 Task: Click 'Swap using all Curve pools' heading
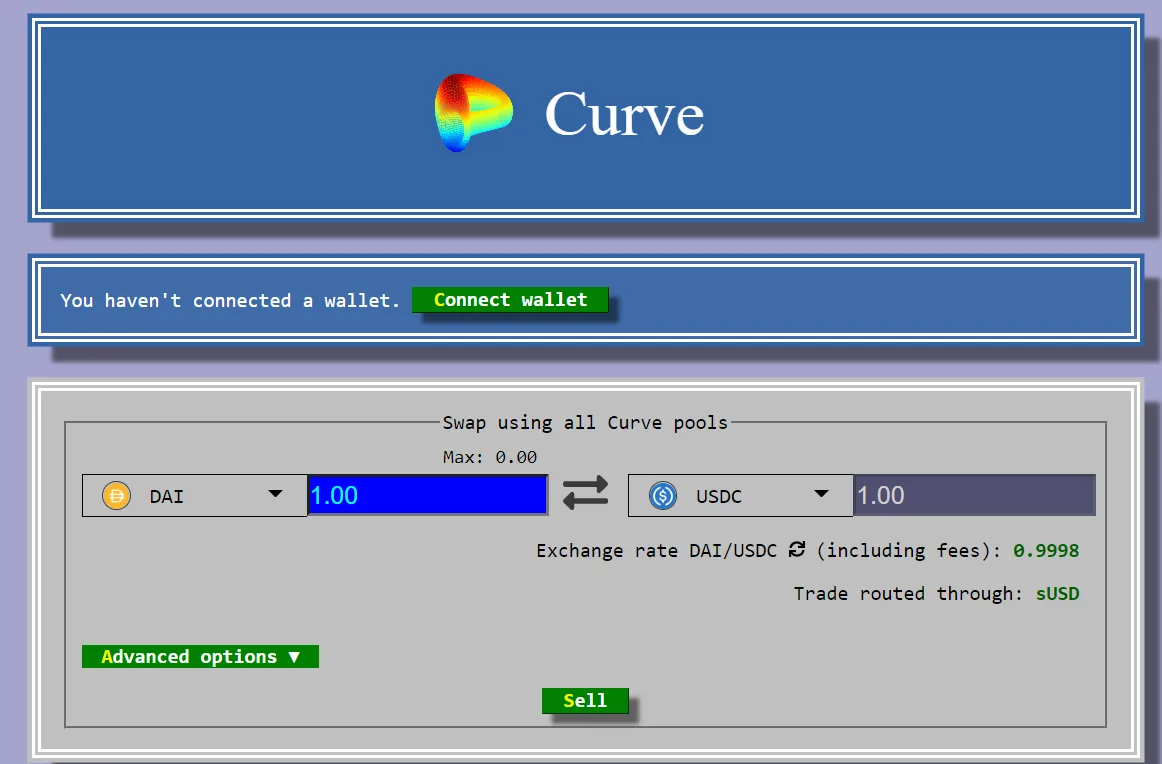click(585, 422)
